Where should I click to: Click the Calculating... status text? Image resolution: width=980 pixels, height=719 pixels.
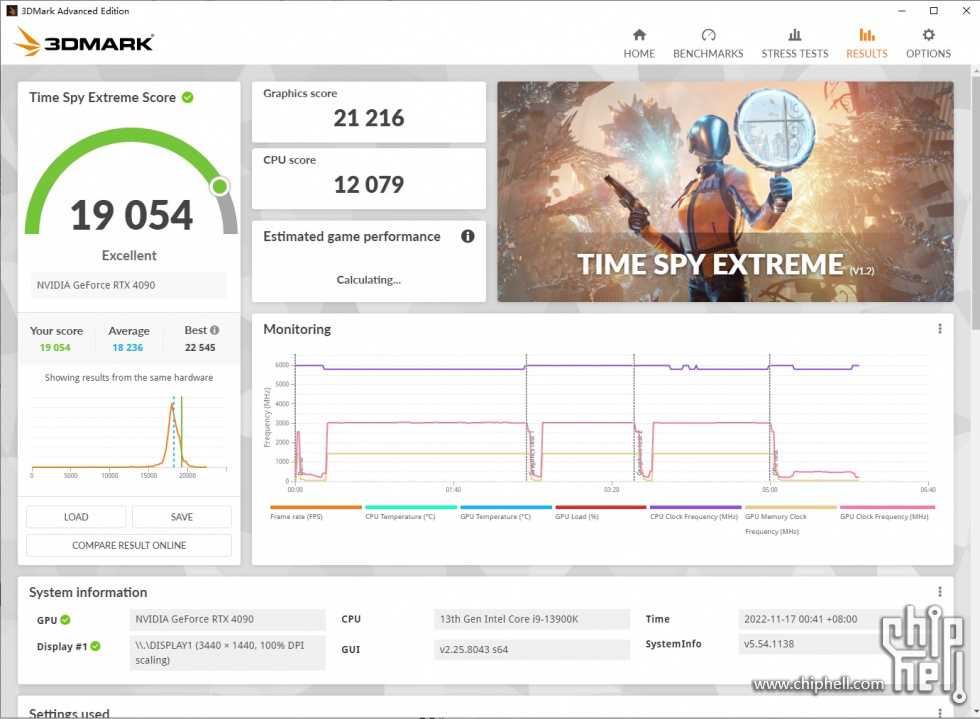click(x=369, y=280)
